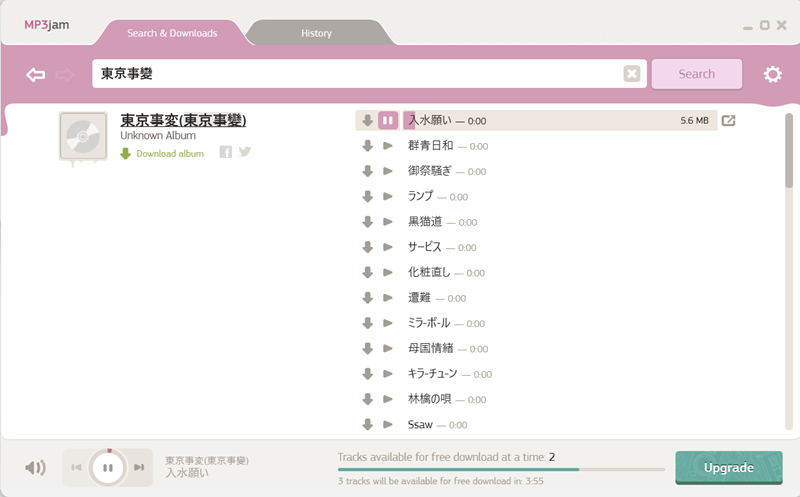Screen dimensions: 800x497
Task: Select the track title 群青日和
Action: tap(430, 146)
